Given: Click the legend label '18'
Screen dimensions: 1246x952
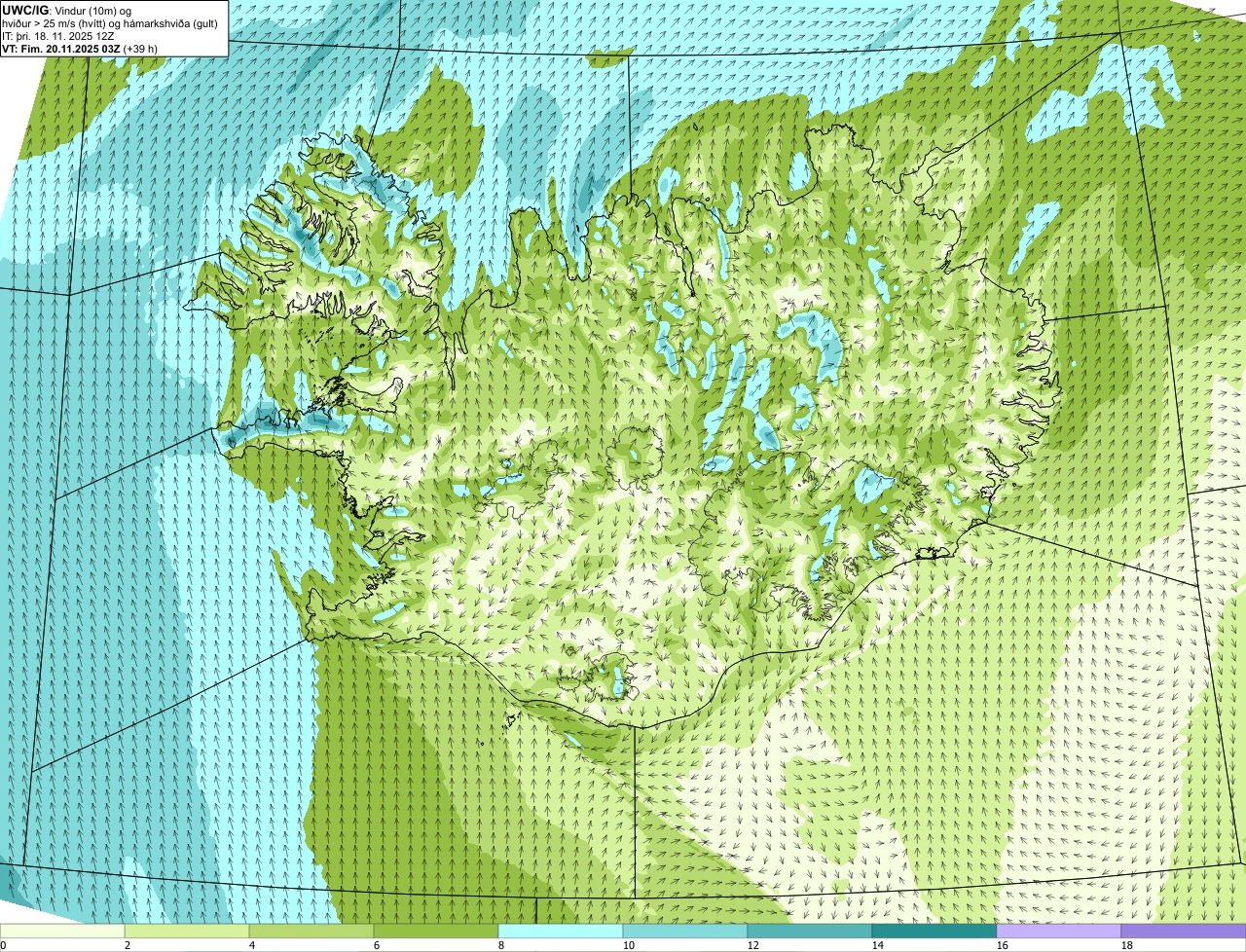Looking at the screenshot, I should (1127, 945).
